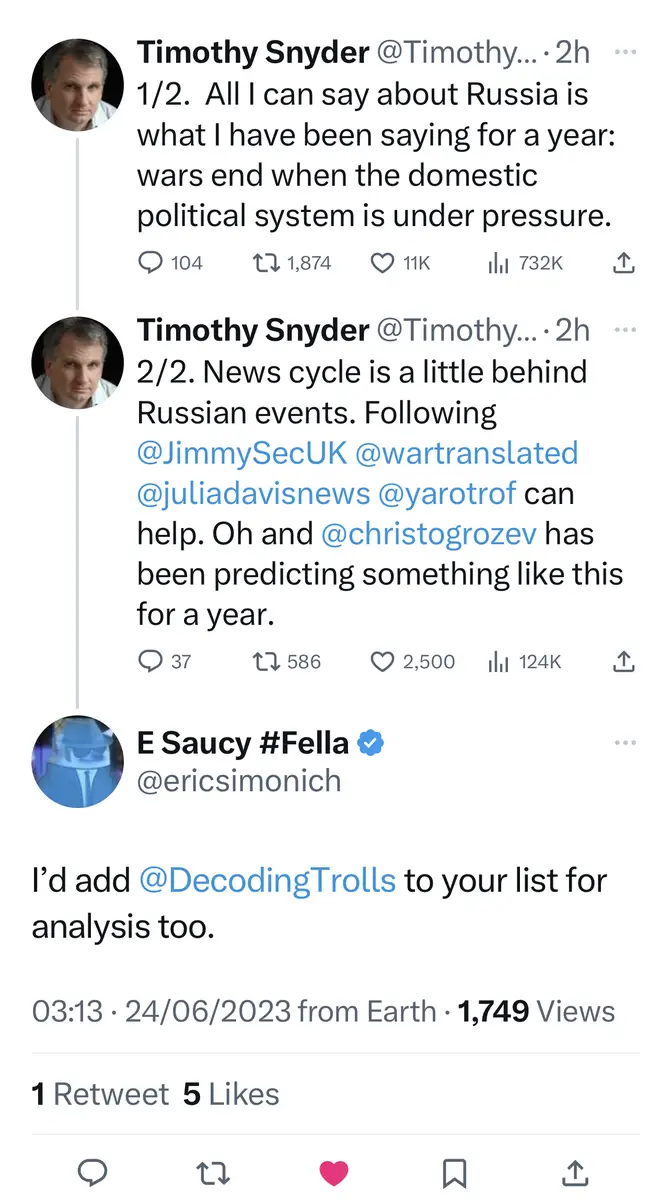Share E Saucy's tweet using bottom share icon
Image resolution: width=671 pixels, height=1200 pixels.
(576, 1172)
